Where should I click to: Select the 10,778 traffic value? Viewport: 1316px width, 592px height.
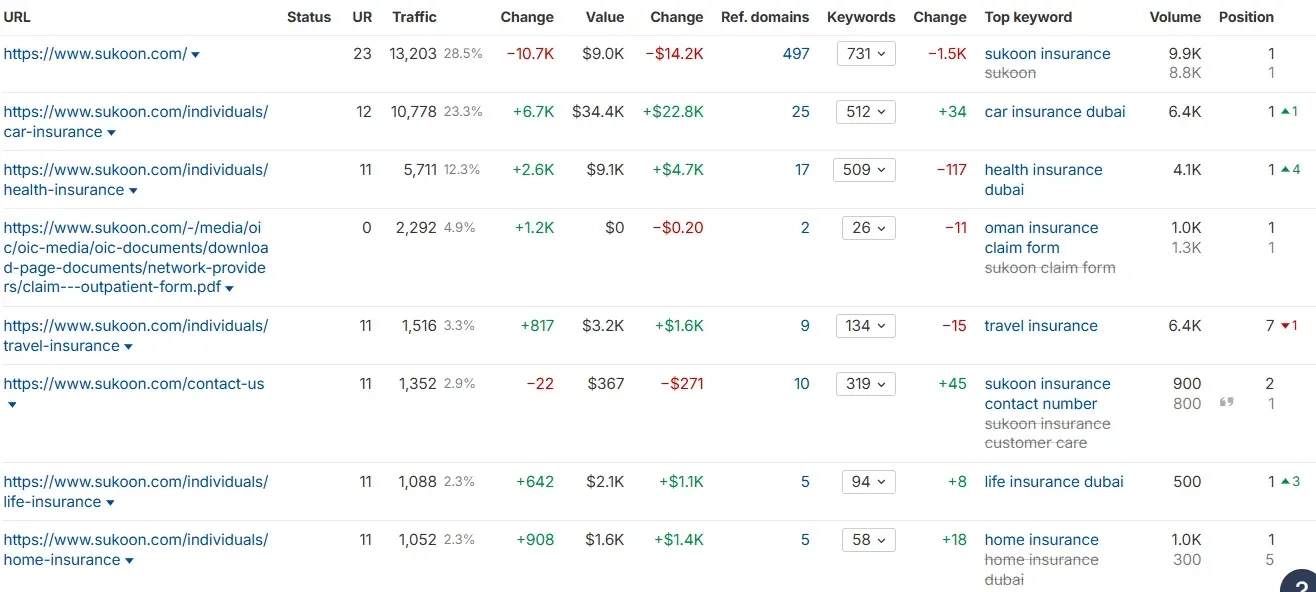click(x=414, y=112)
